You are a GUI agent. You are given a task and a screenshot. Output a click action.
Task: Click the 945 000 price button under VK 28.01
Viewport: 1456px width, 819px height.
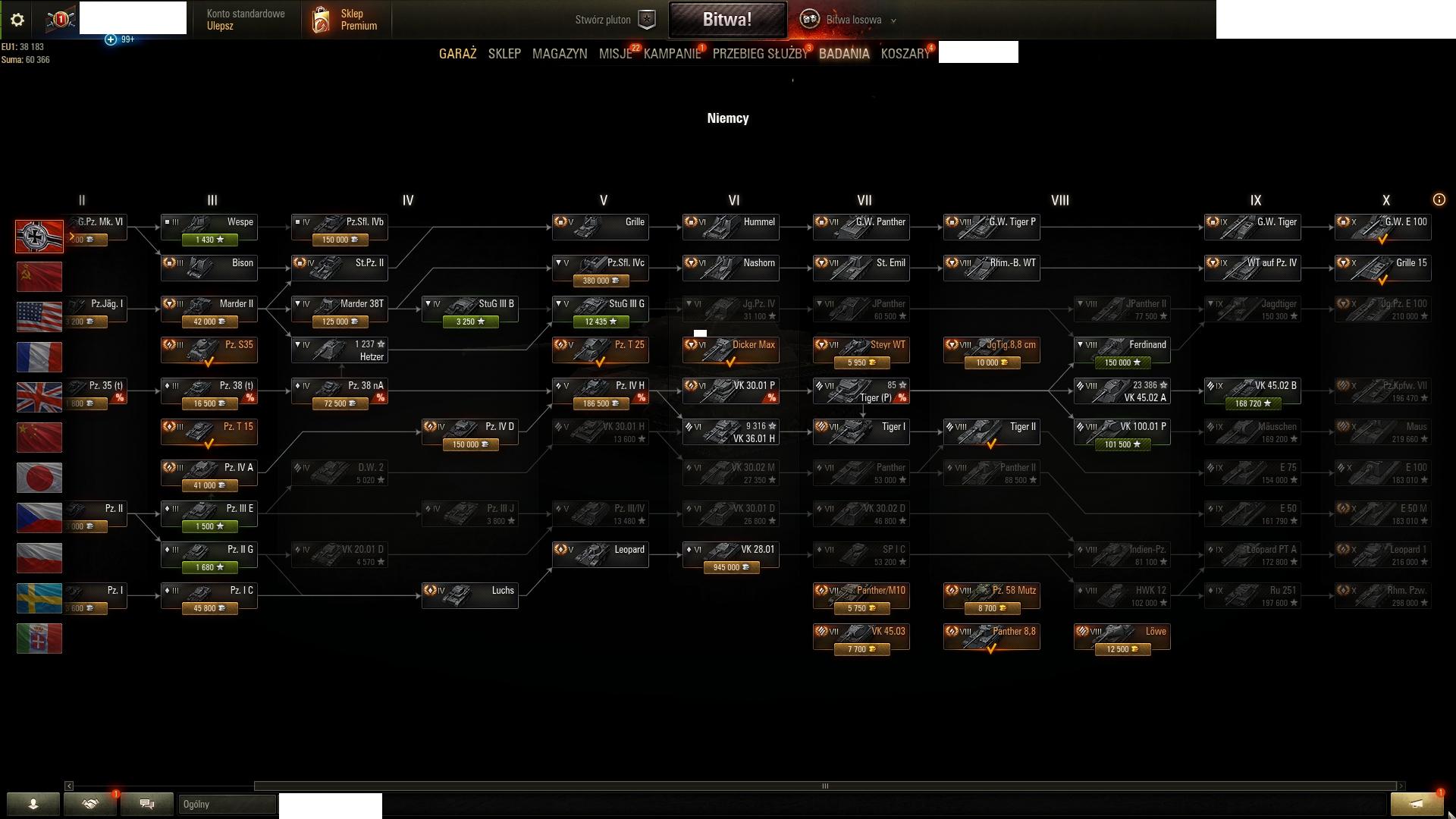click(x=731, y=567)
